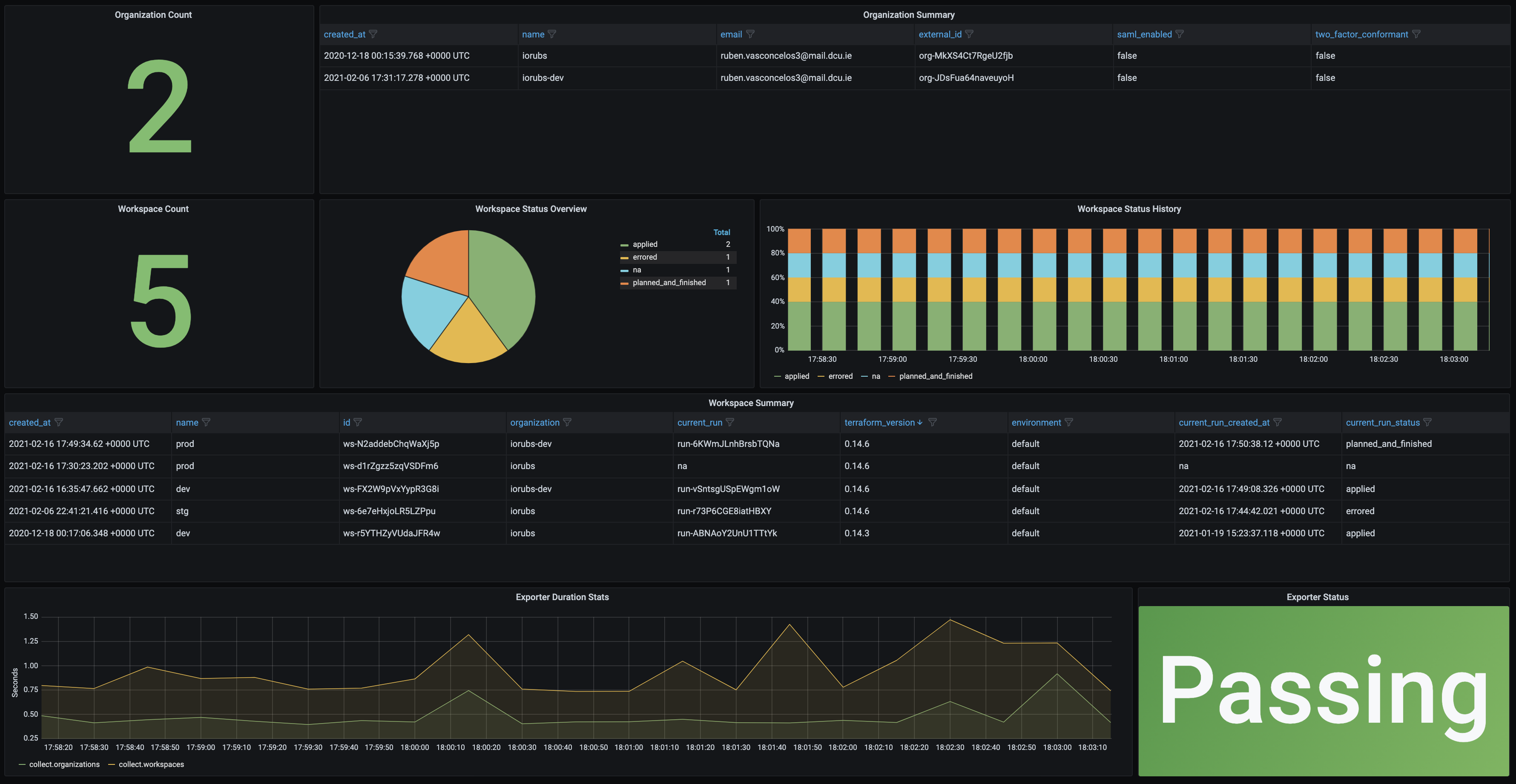The width and height of the screenshot is (1516, 784).
Task: Open the Exporter Status panel title menu
Action: 1317,597
